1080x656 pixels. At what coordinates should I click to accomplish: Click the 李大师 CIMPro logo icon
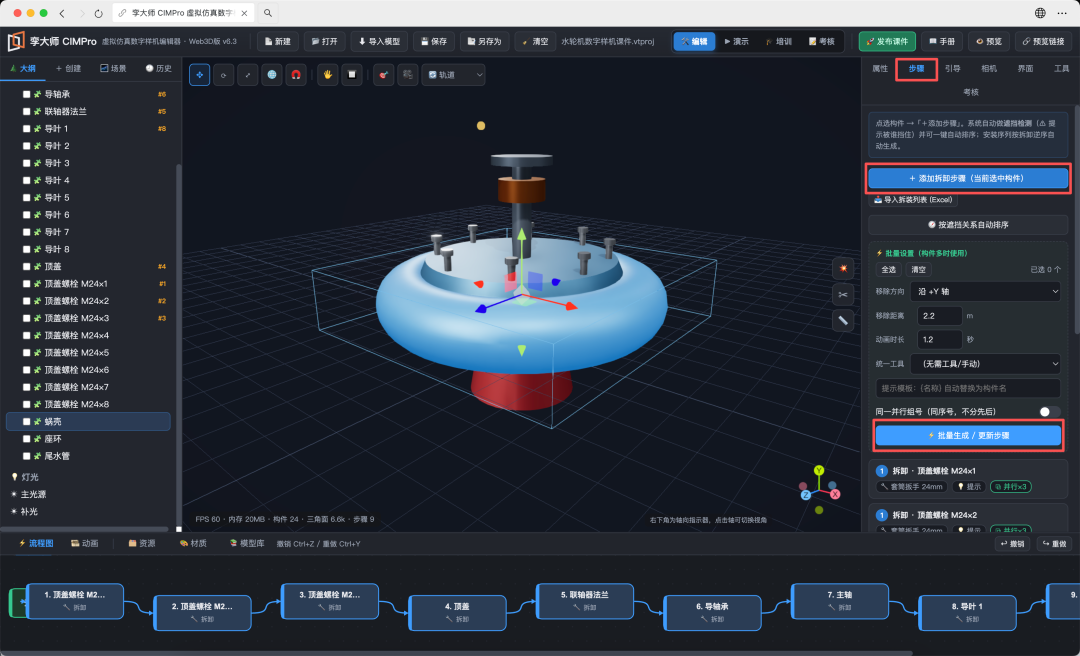(x=16, y=41)
